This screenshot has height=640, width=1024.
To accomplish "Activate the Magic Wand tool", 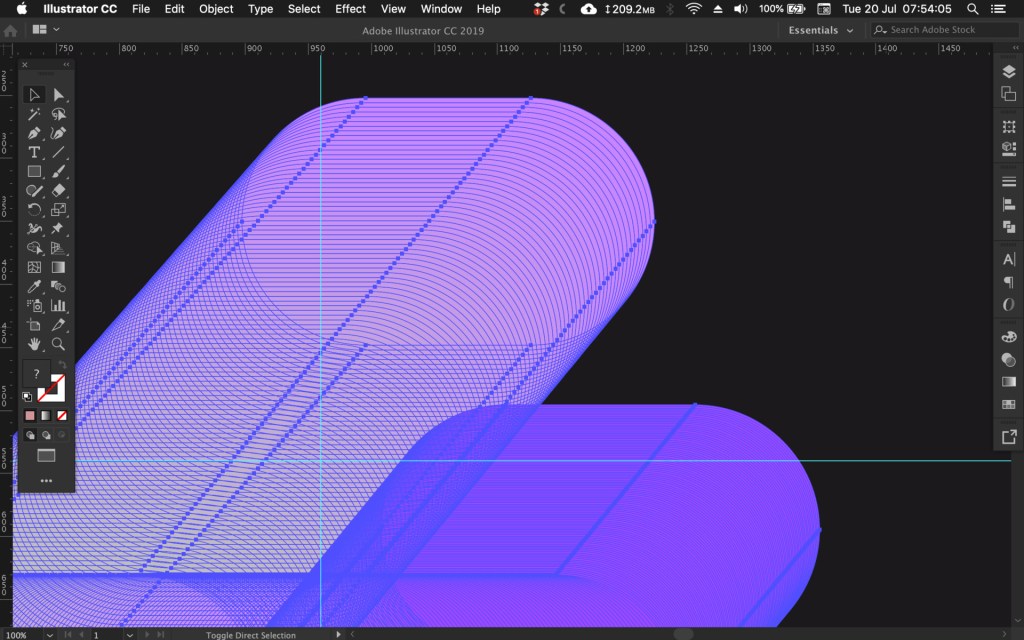I will coord(34,114).
